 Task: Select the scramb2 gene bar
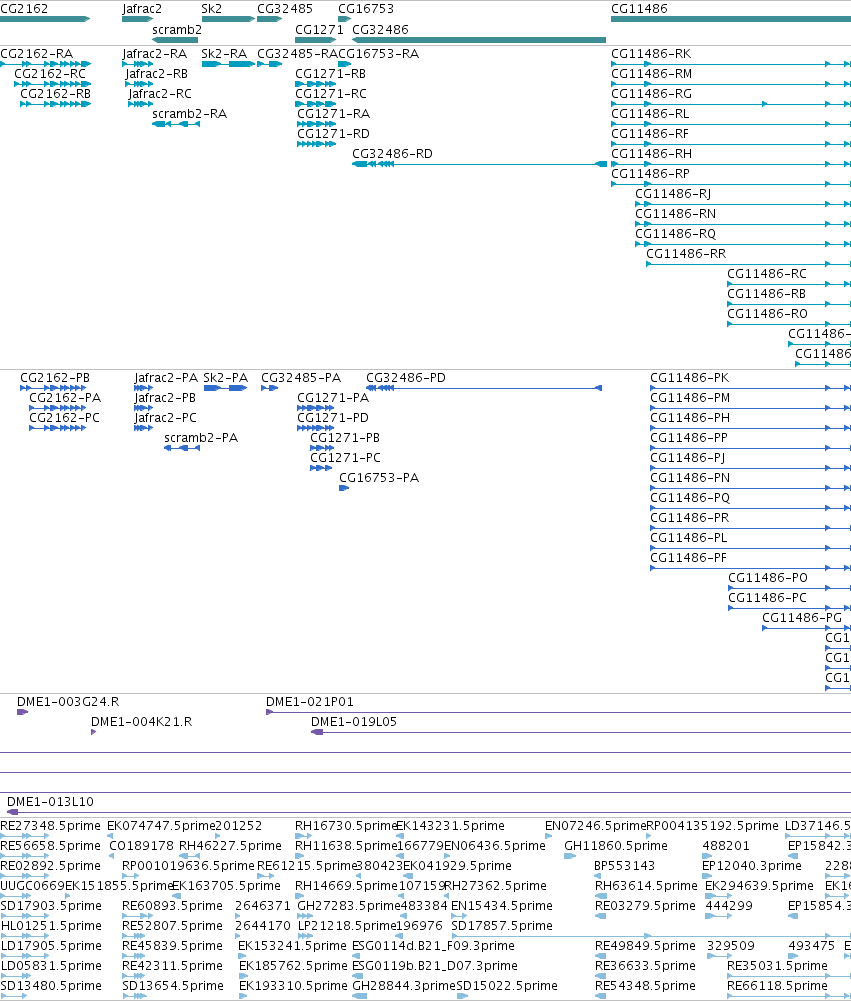(x=175, y=40)
